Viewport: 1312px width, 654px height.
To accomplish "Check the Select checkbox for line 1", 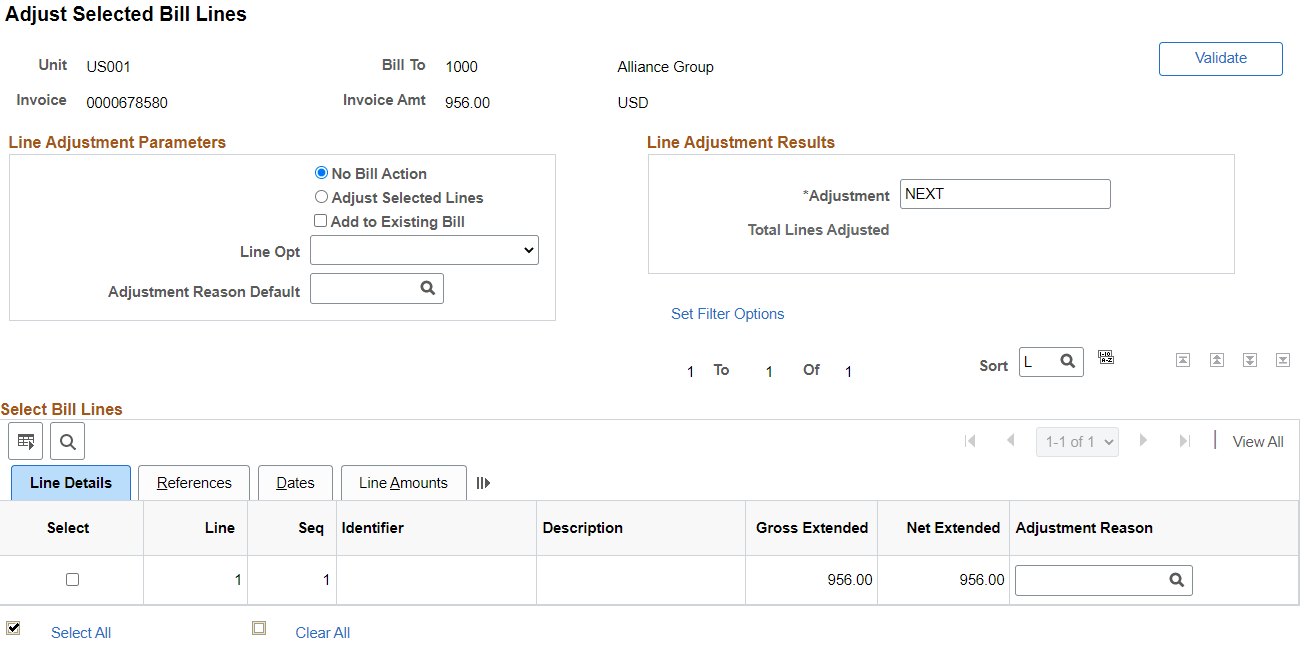I will 71,579.
